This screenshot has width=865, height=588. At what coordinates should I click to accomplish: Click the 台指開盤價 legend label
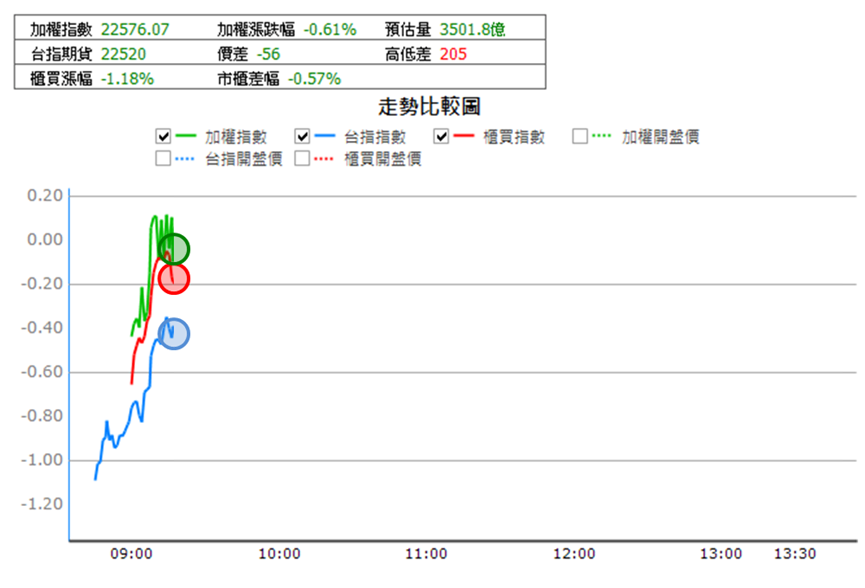click(x=244, y=159)
